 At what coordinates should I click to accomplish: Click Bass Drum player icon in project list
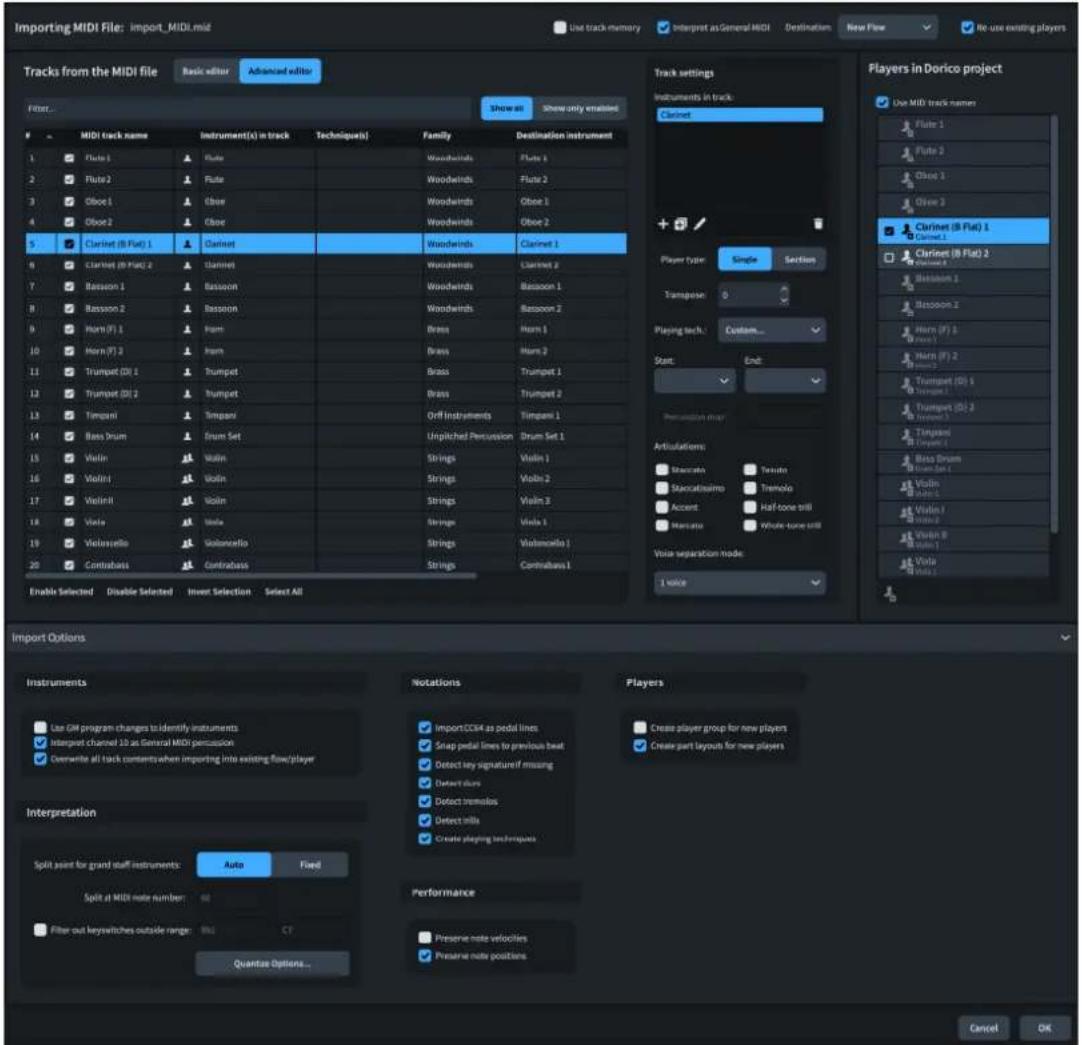click(x=907, y=462)
